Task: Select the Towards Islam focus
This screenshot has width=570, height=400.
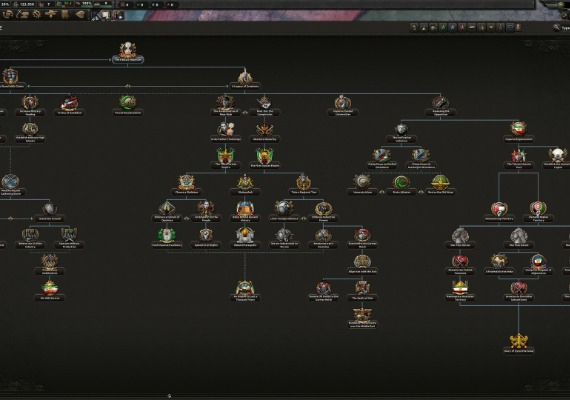Action: (362, 185)
